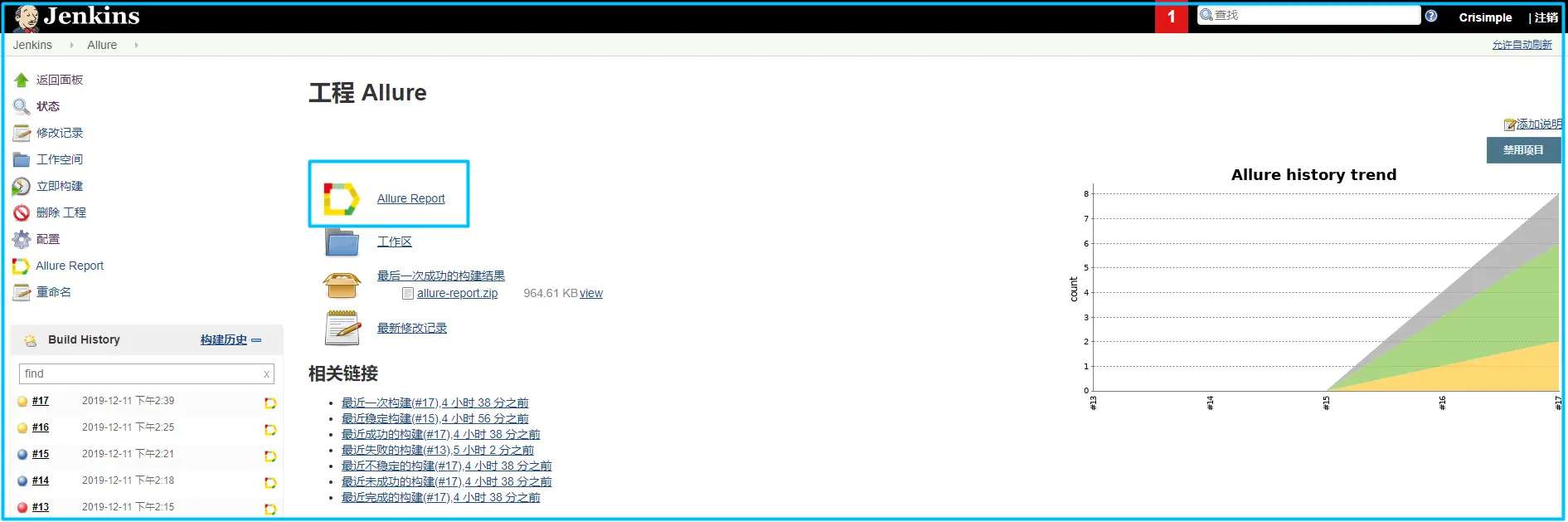Click the configure gear icon

pos(22,239)
